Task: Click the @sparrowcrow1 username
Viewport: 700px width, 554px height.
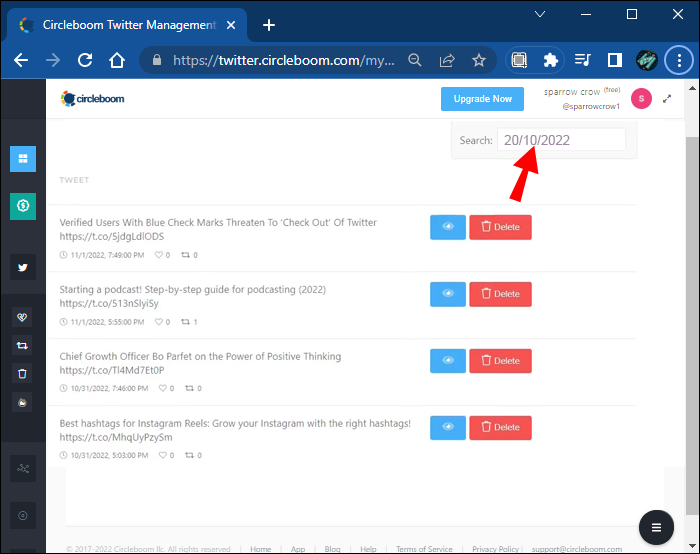Action: (x=591, y=106)
